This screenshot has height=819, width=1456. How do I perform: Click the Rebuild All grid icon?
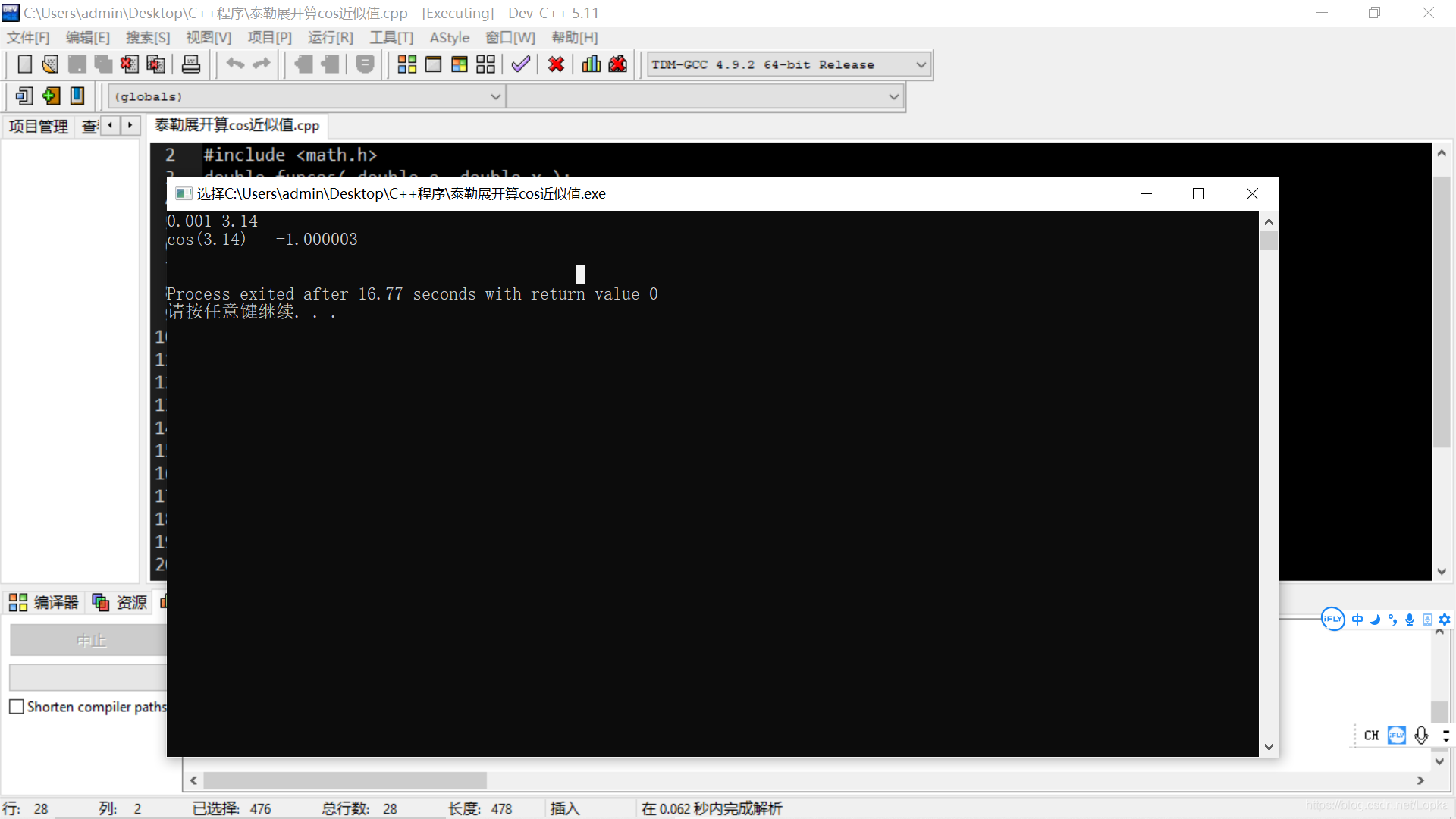pos(486,64)
